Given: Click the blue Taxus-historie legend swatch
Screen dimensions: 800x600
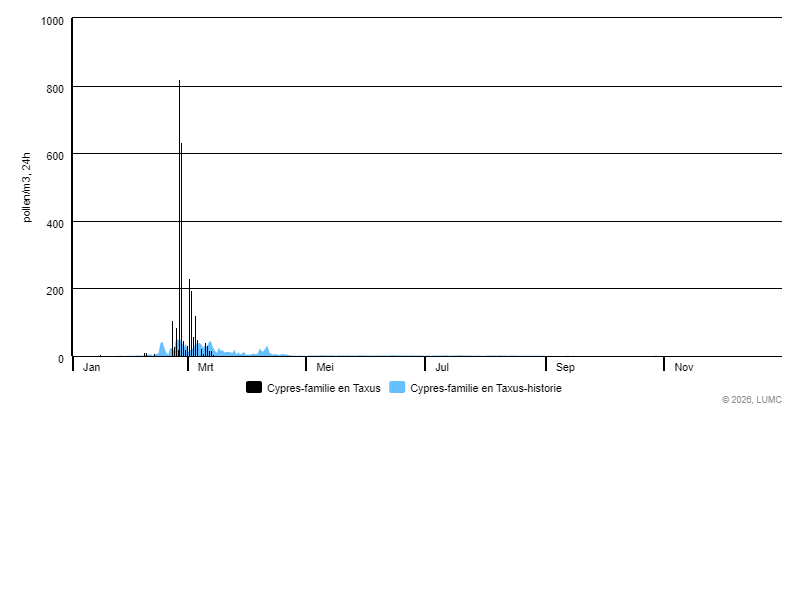Looking at the screenshot, I should [x=397, y=388].
